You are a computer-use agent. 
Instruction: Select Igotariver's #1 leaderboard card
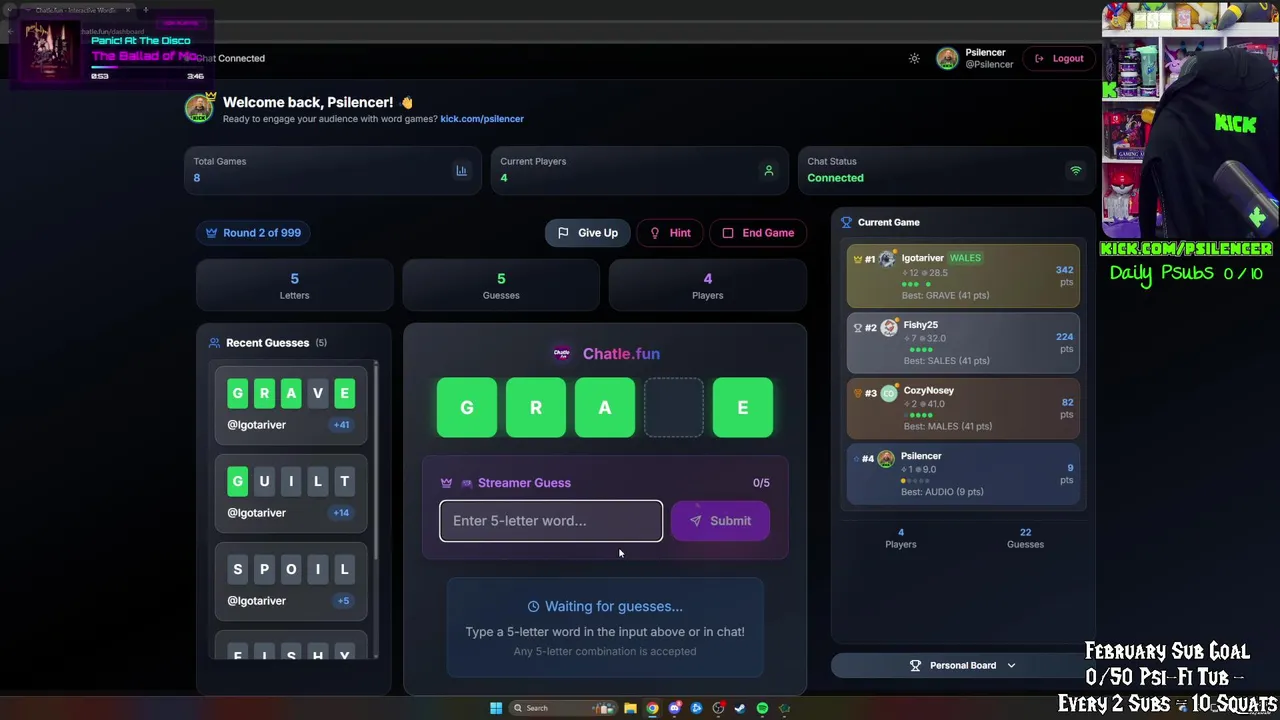pos(963,276)
